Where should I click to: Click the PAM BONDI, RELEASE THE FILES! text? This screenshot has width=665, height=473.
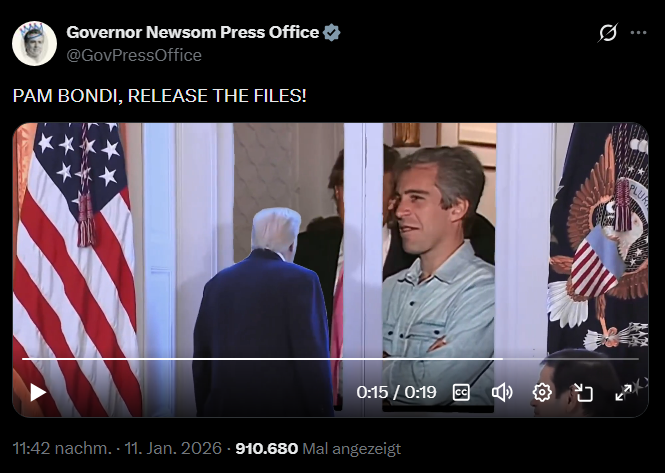pos(159,96)
